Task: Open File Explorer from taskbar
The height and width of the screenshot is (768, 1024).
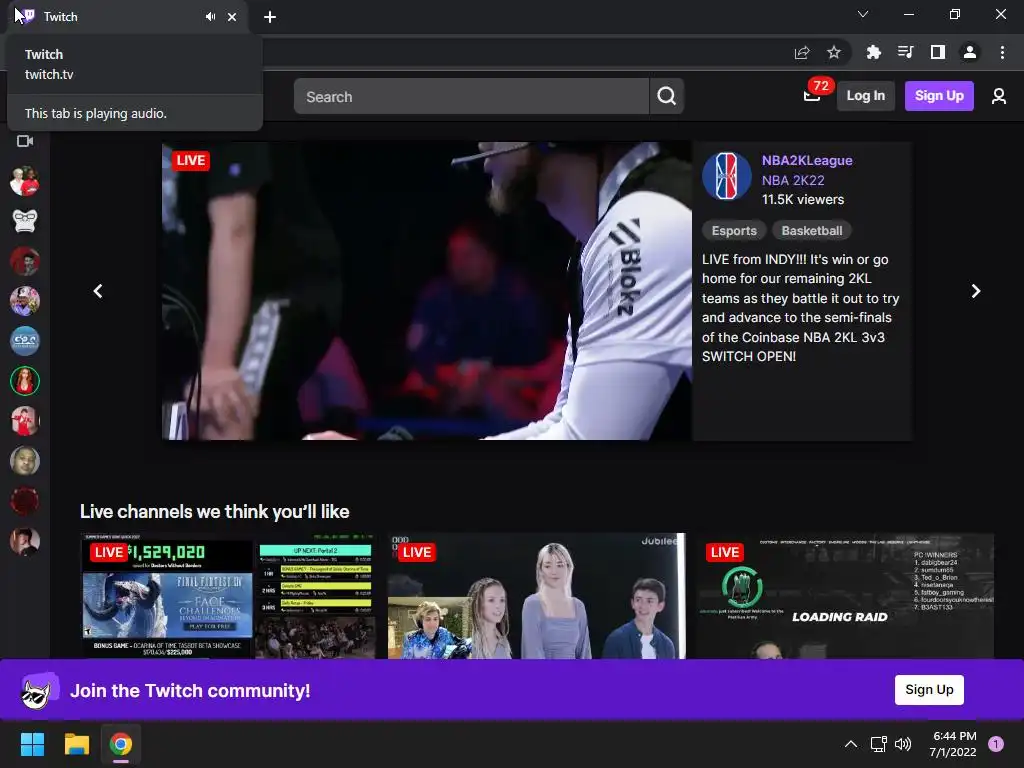Action: click(x=76, y=744)
